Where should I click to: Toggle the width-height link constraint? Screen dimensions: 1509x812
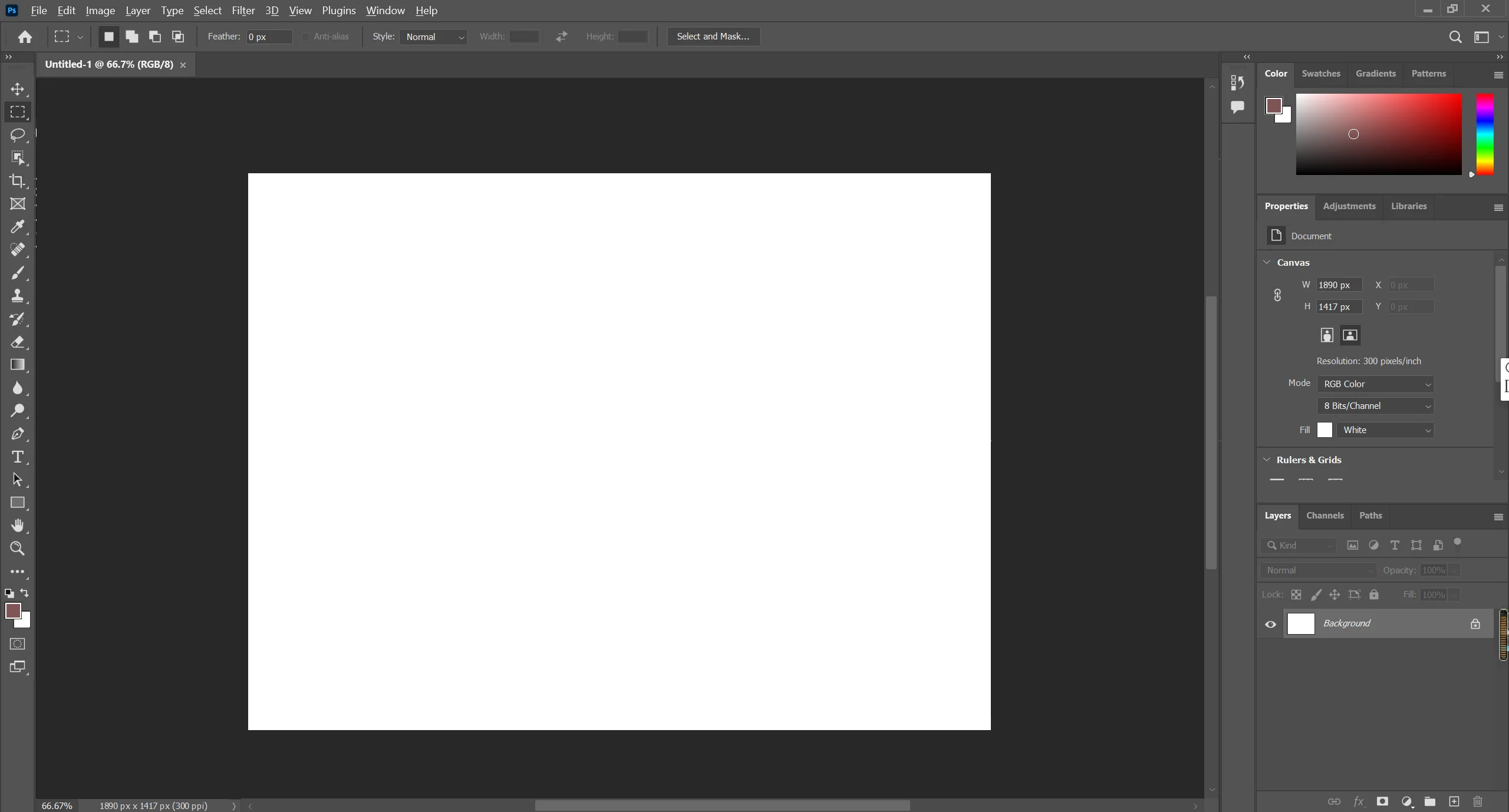(1277, 295)
